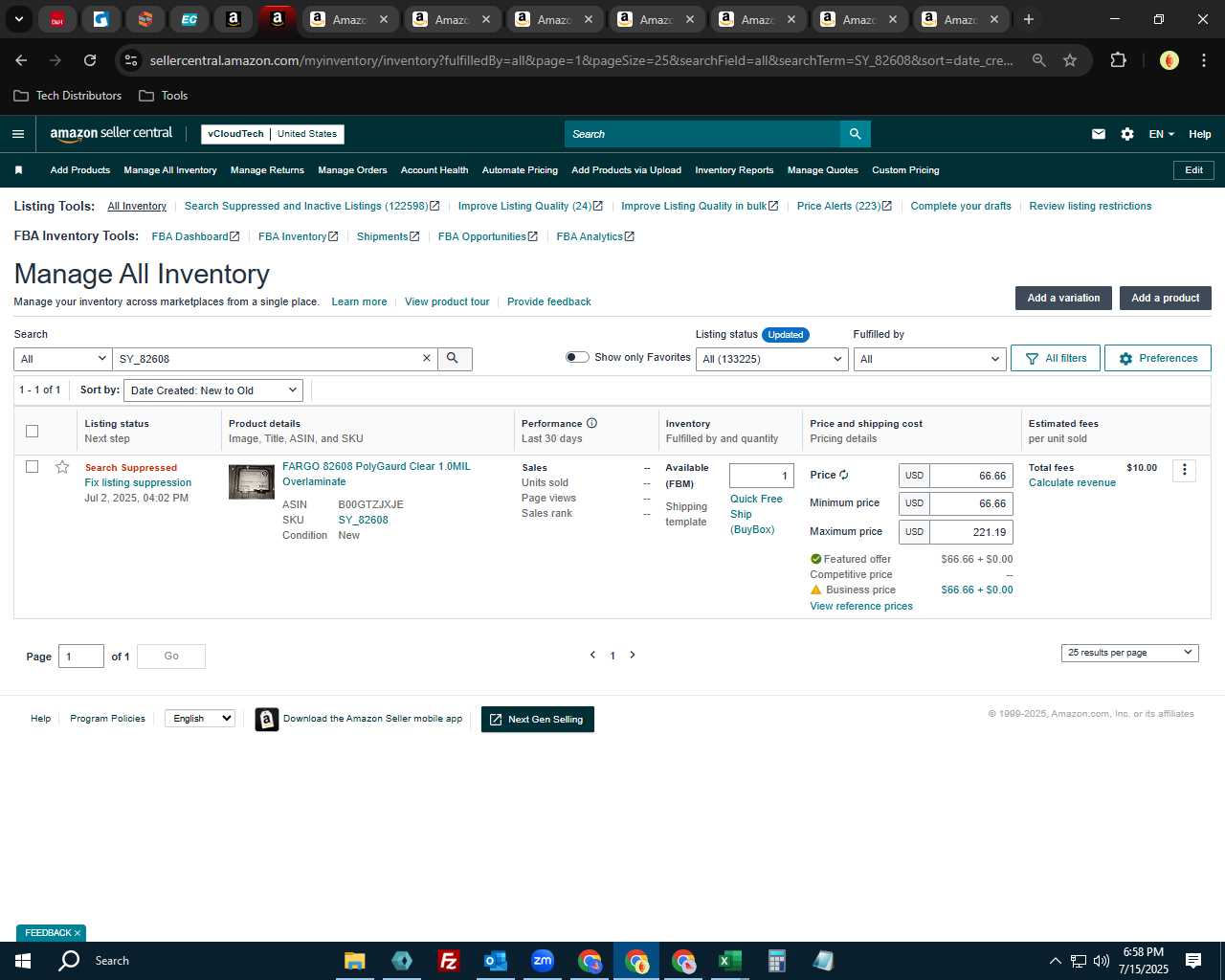The image size is (1225, 980).
Task: Open the Fulfilled by dropdown
Action: point(929,359)
